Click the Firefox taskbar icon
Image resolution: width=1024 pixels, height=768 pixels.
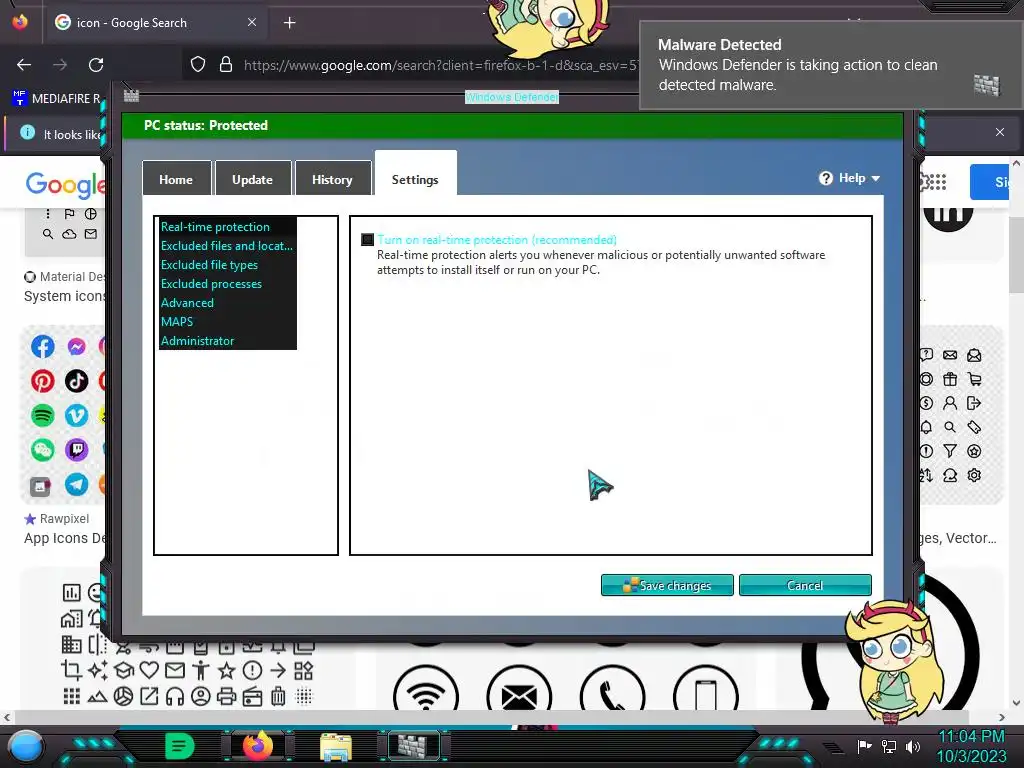tap(258, 746)
